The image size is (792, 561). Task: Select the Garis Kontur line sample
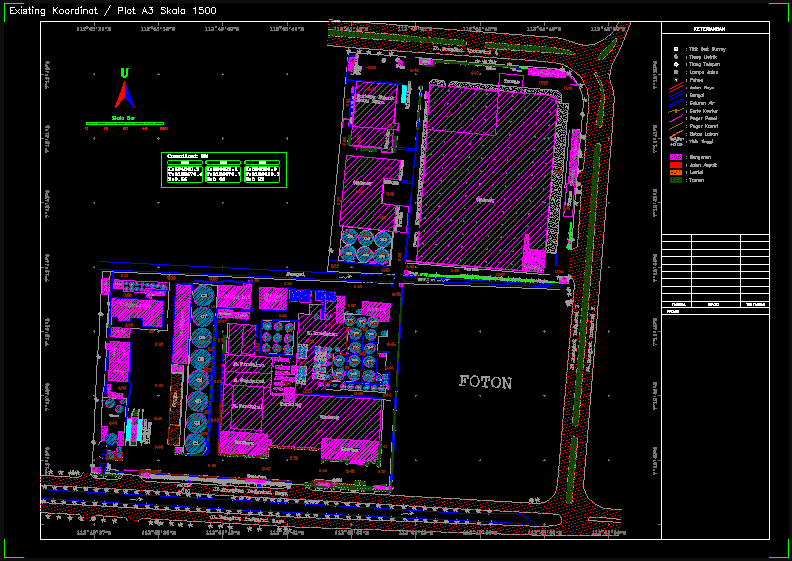(676, 111)
